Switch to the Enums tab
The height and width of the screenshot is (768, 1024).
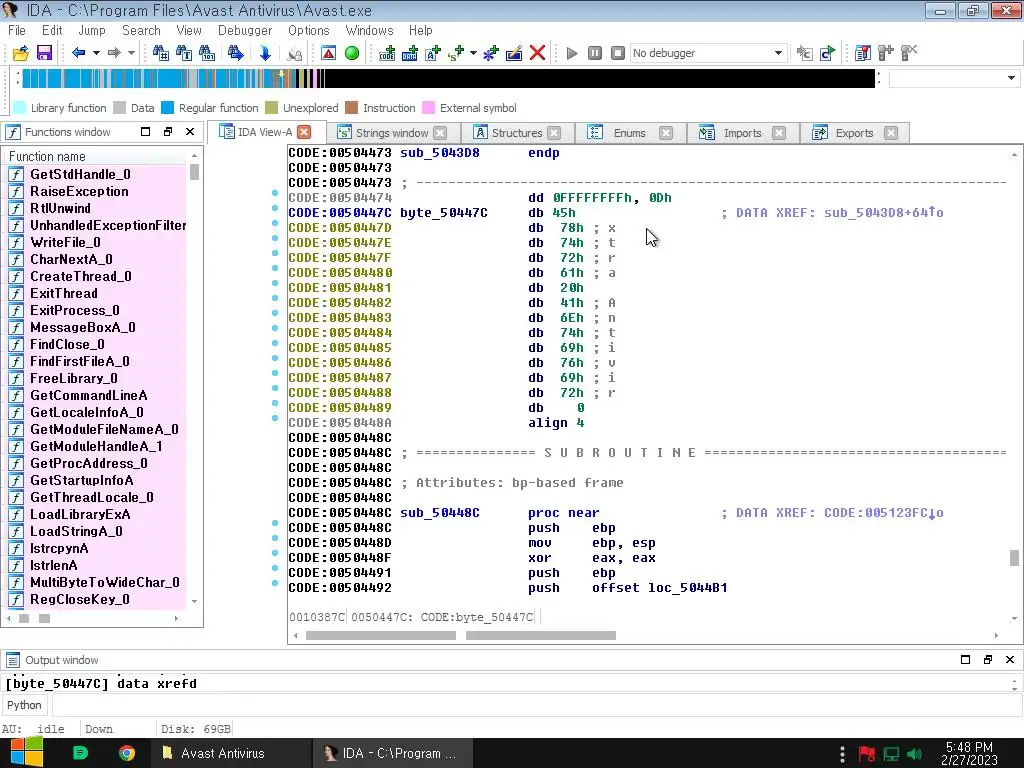tap(630, 133)
